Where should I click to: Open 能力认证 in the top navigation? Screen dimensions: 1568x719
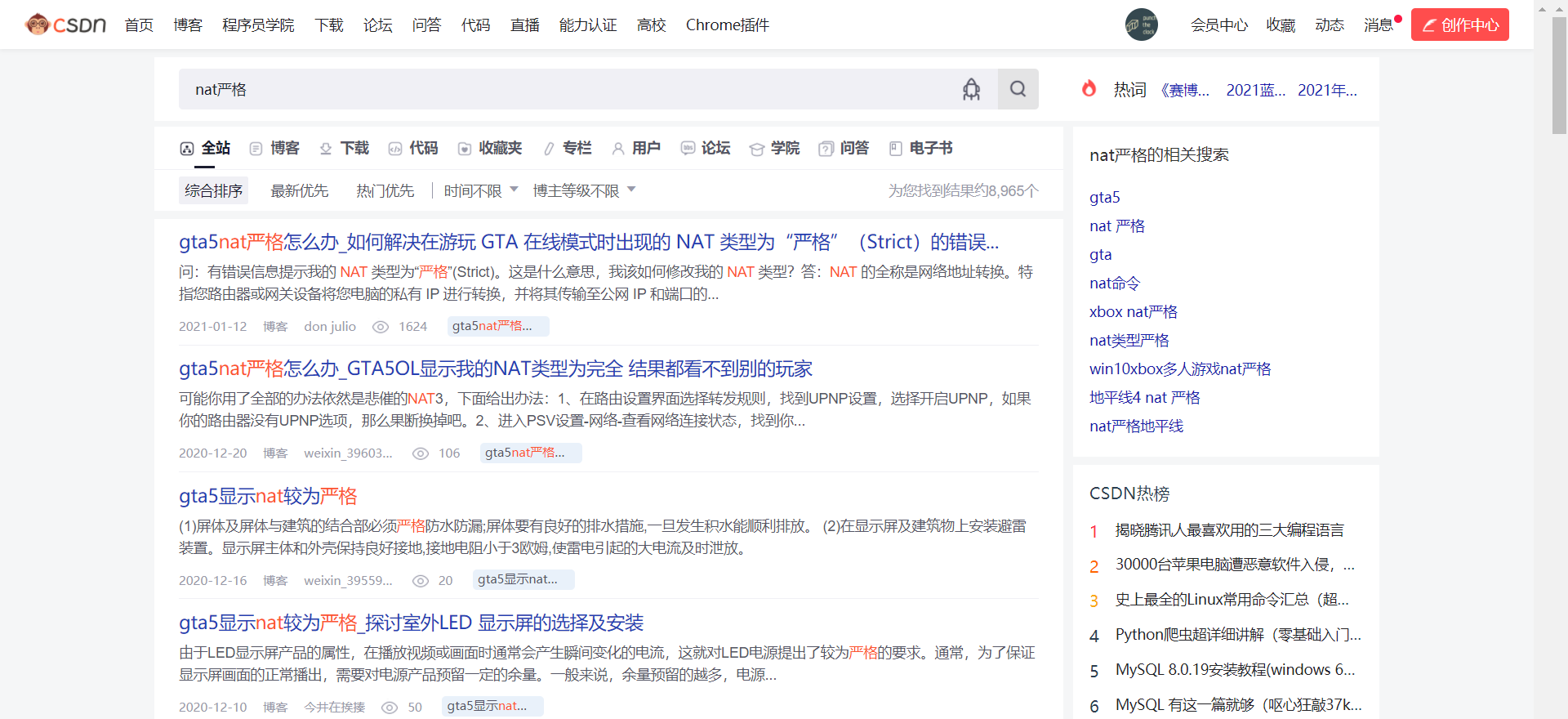pos(588,25)
